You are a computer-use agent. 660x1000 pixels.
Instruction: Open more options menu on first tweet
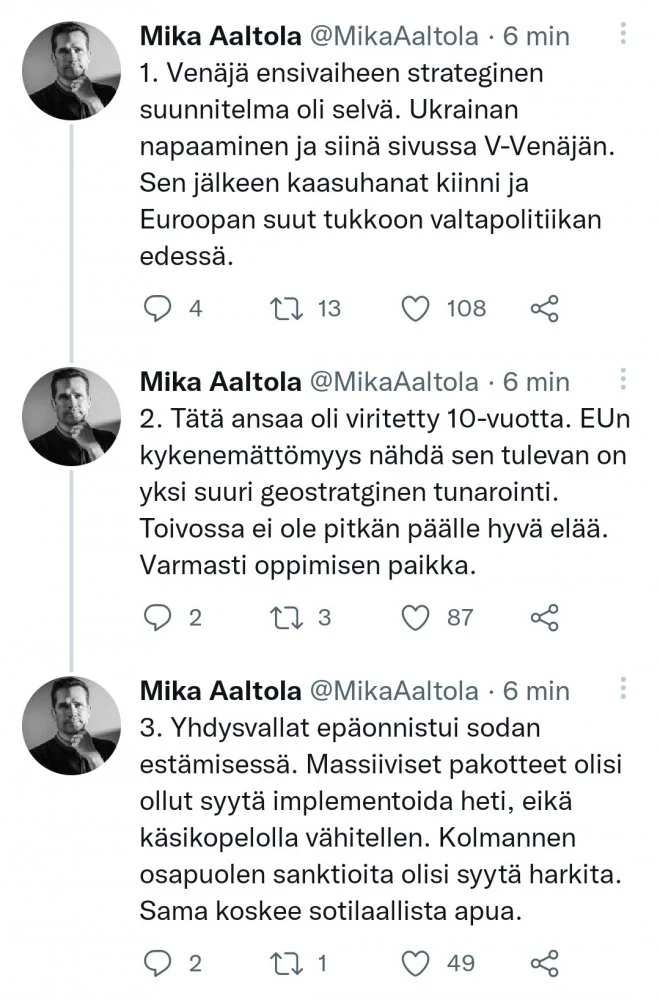point(623,35)
